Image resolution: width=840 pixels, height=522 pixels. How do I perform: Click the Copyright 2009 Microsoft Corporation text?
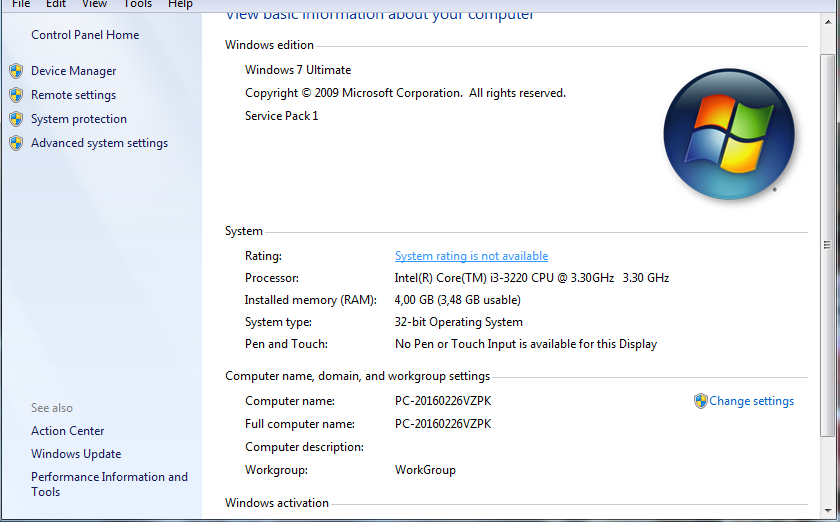tap(405, 93)
